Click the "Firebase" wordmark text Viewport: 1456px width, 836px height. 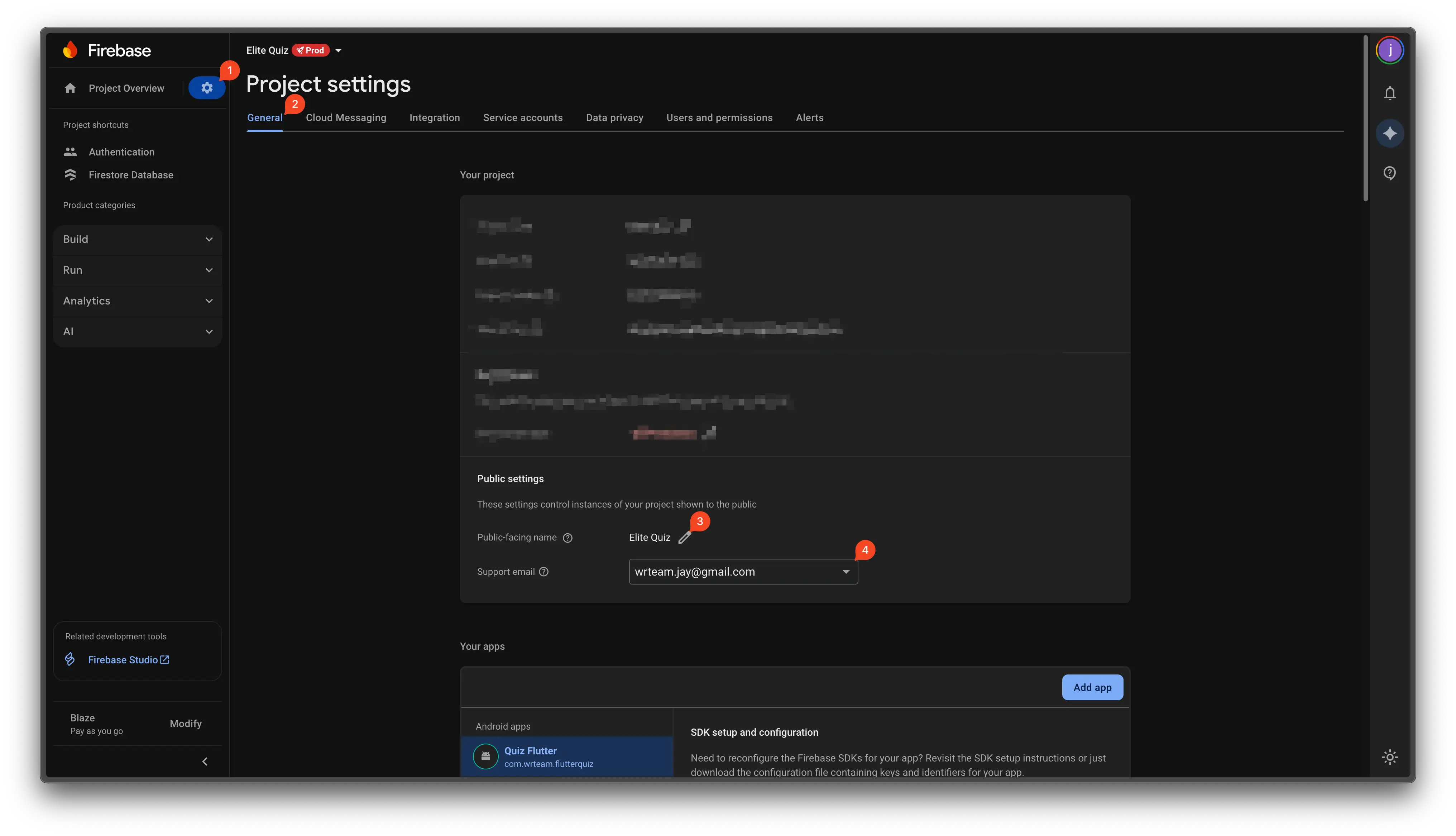[119, 51]
